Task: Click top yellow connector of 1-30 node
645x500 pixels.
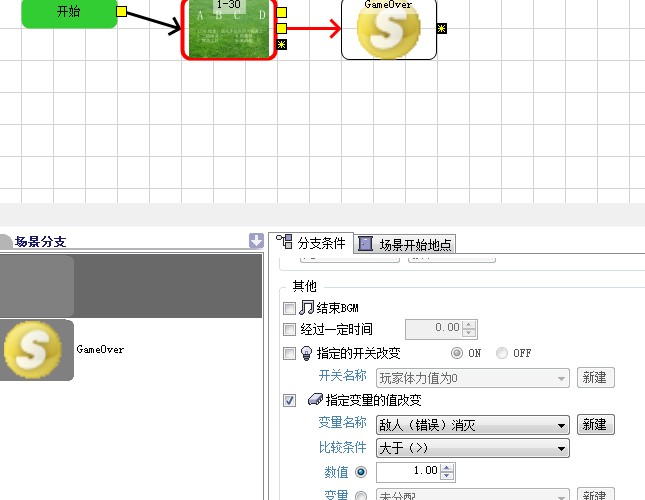Action: click(281, 13)
